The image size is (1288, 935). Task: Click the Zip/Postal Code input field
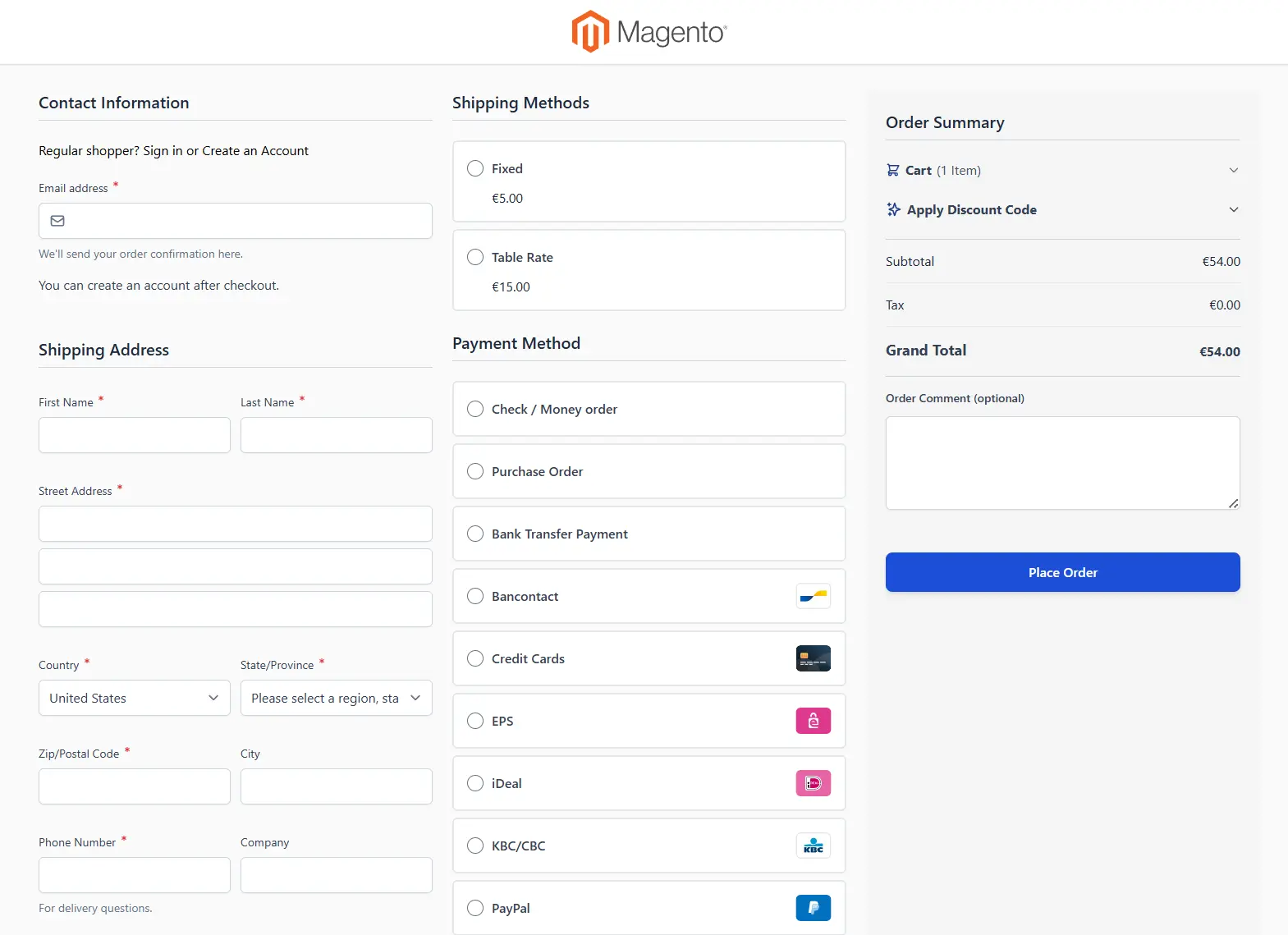point(134,786)
